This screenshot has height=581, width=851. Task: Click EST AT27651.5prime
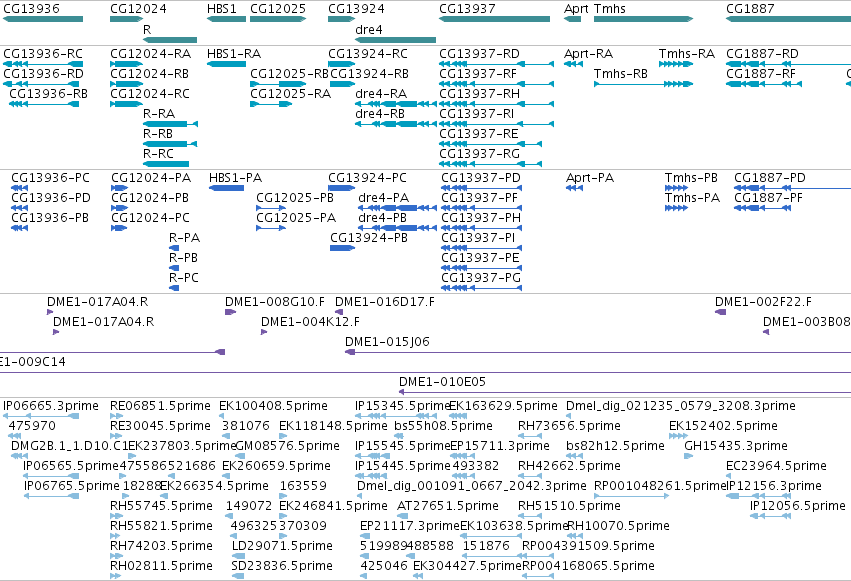click(x=400, y=516)
